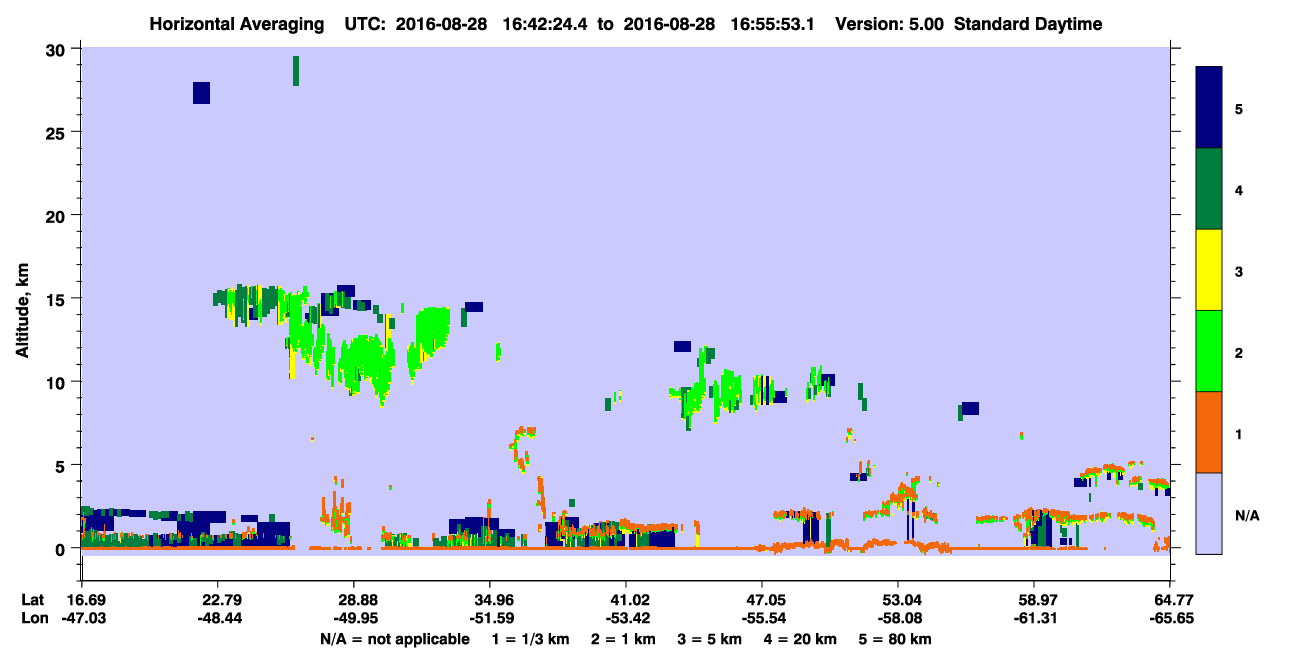
Task: Click legend text 'N/A = not applicable'
Action: pyautogui.click(x=394, y=639)
